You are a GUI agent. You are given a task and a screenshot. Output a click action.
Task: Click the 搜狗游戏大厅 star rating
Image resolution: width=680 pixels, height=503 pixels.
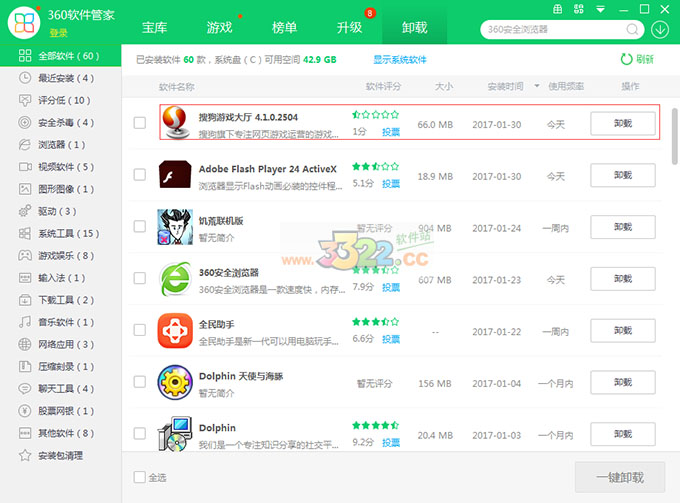[376, 114]
